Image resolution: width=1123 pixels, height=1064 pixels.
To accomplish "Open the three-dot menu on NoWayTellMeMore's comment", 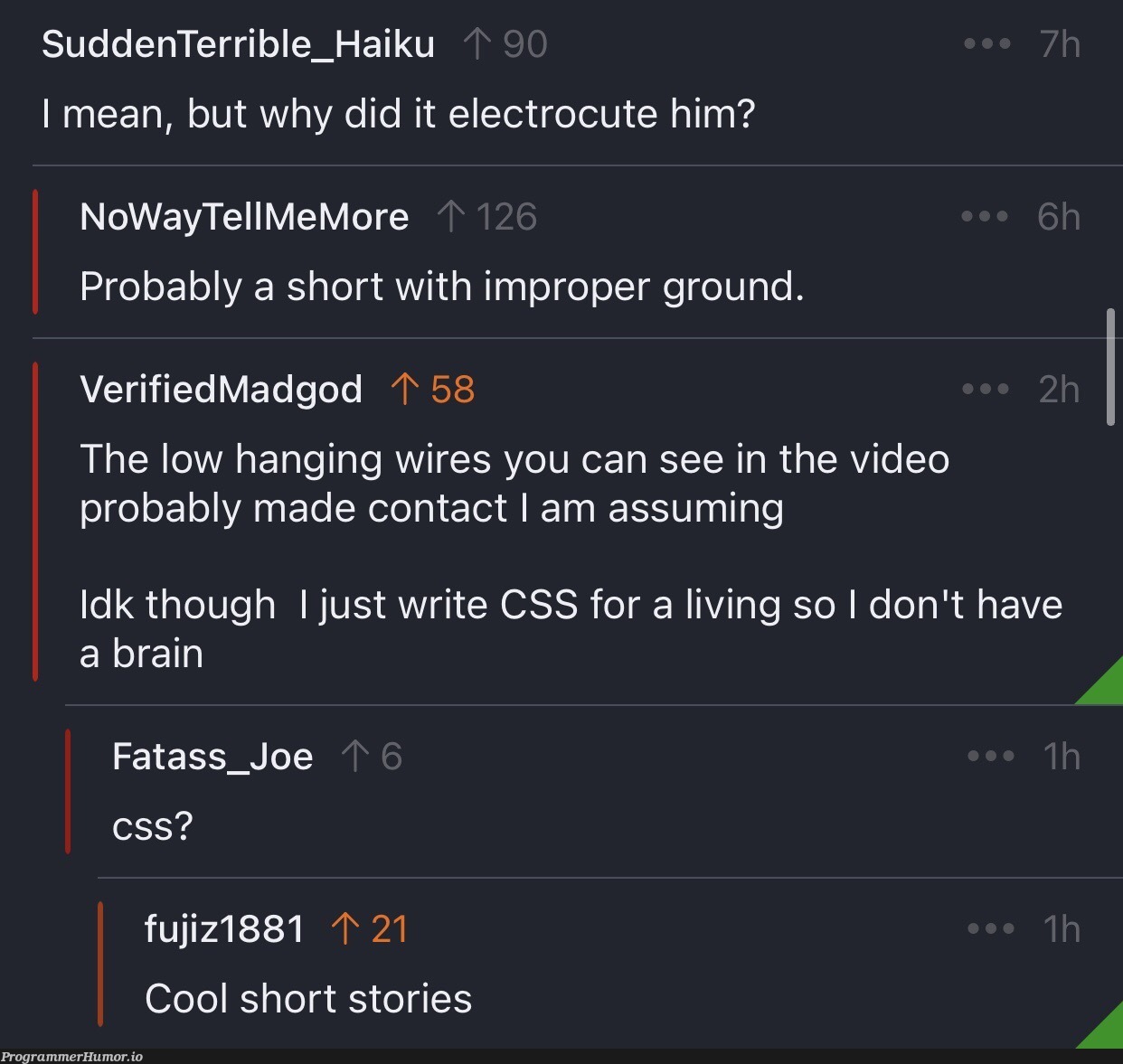I will [985, 217].
